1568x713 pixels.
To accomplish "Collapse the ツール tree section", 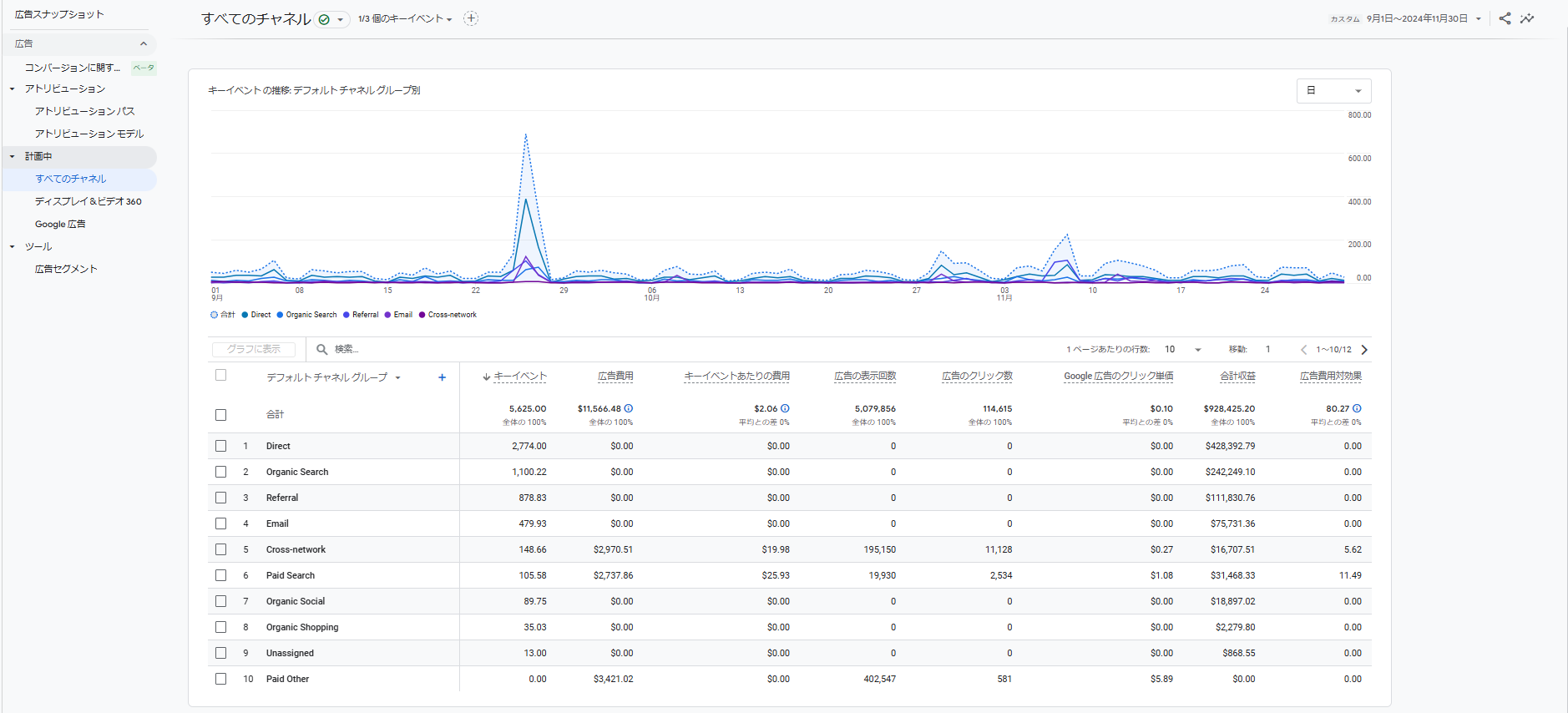I will 13,246.
